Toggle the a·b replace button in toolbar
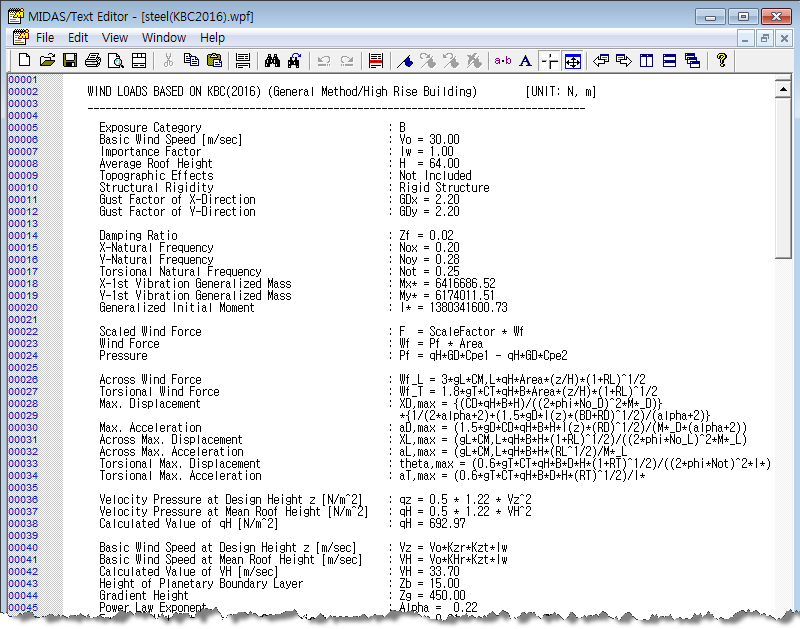 502,61
